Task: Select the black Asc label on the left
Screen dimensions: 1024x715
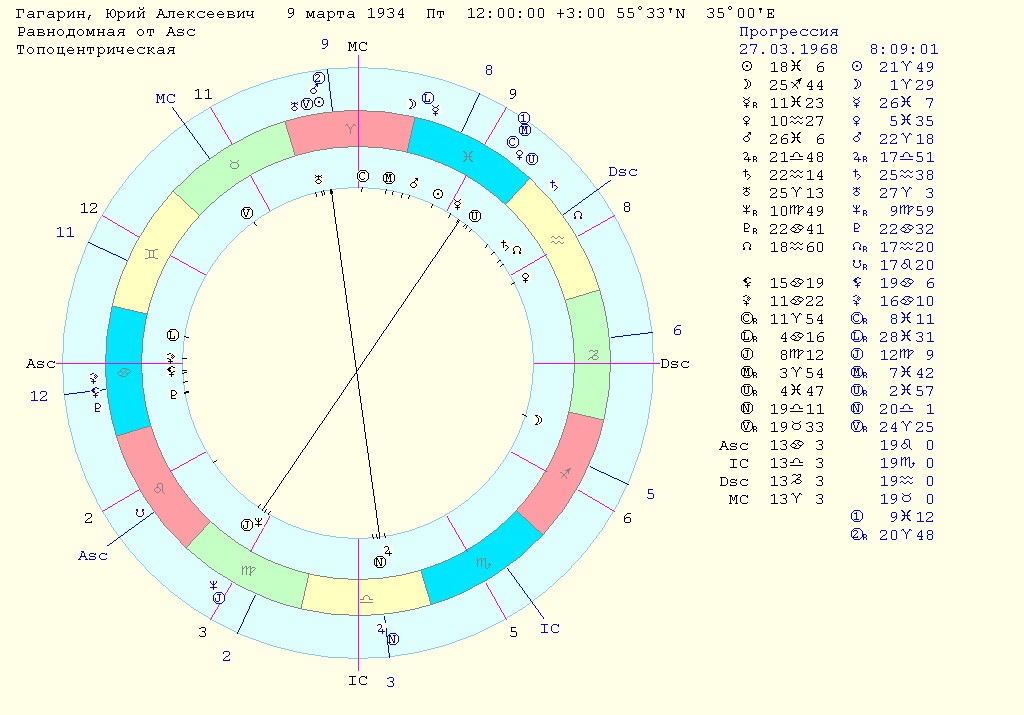Action: tap(40, 363)
